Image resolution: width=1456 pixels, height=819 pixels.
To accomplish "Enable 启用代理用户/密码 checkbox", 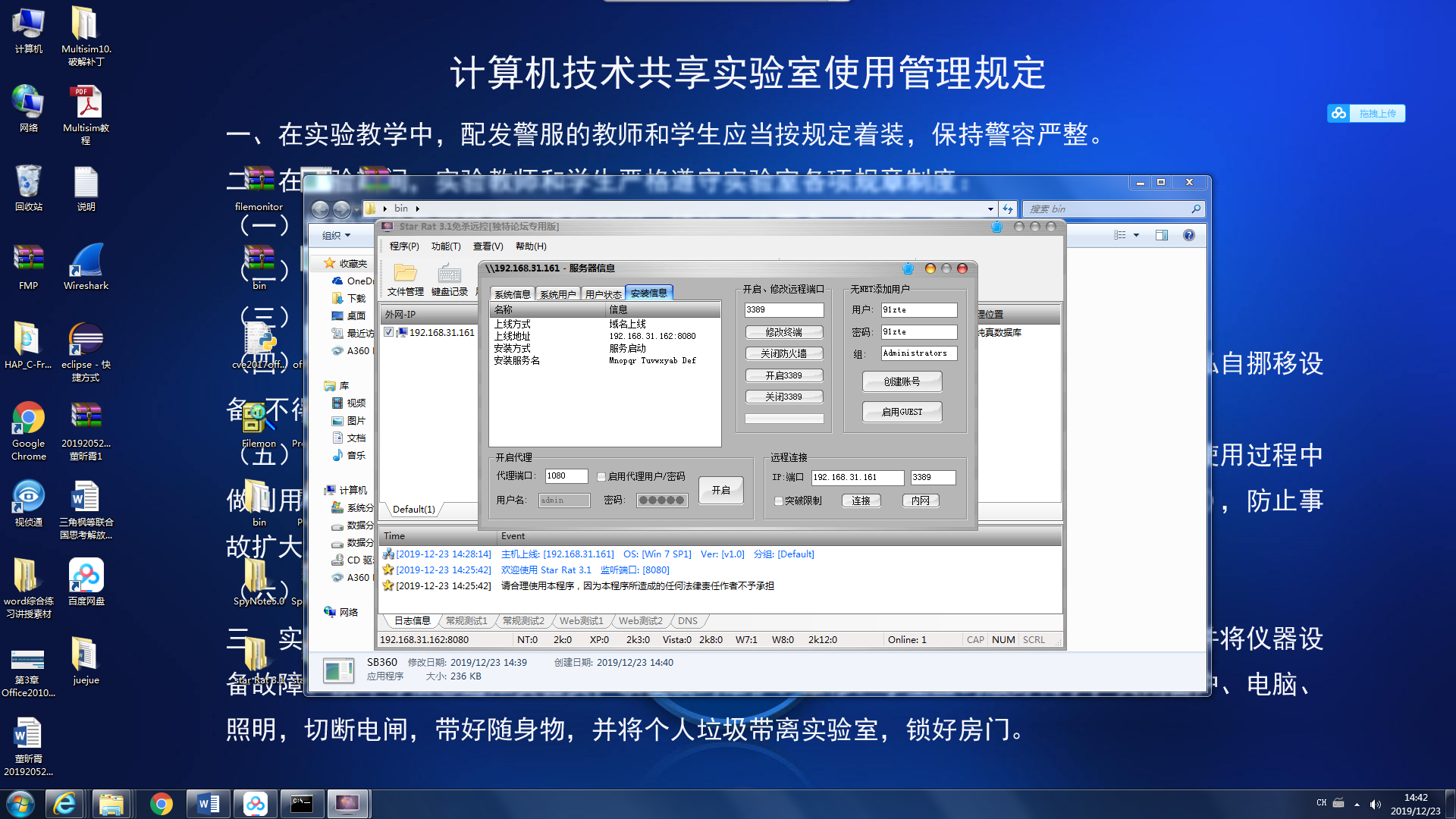I will 601,477.
